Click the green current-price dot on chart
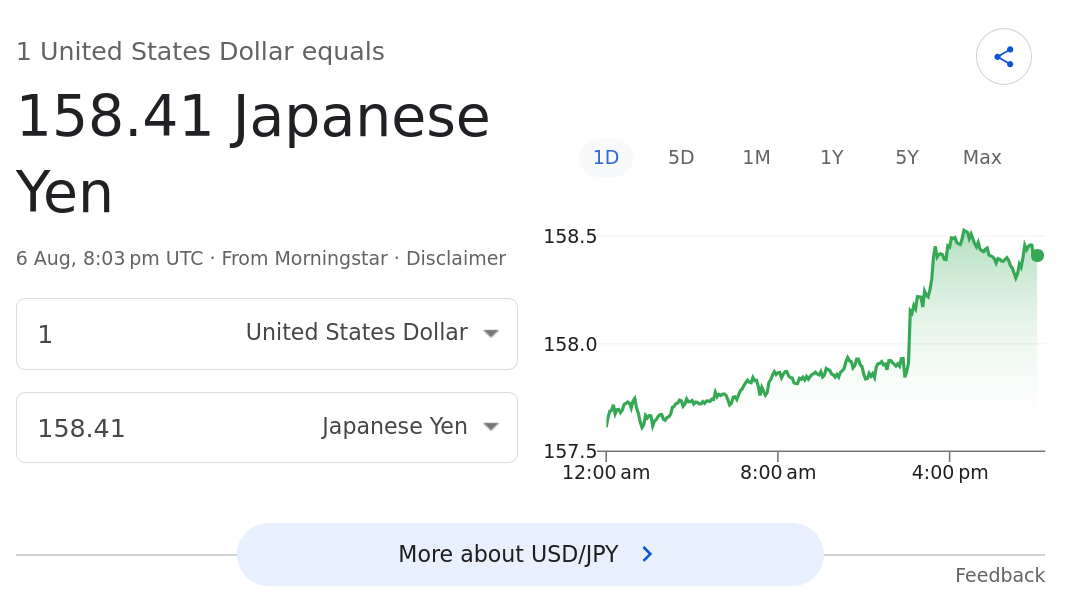This screenshot has width=1070, height=601. click(x=1037, y=256)
